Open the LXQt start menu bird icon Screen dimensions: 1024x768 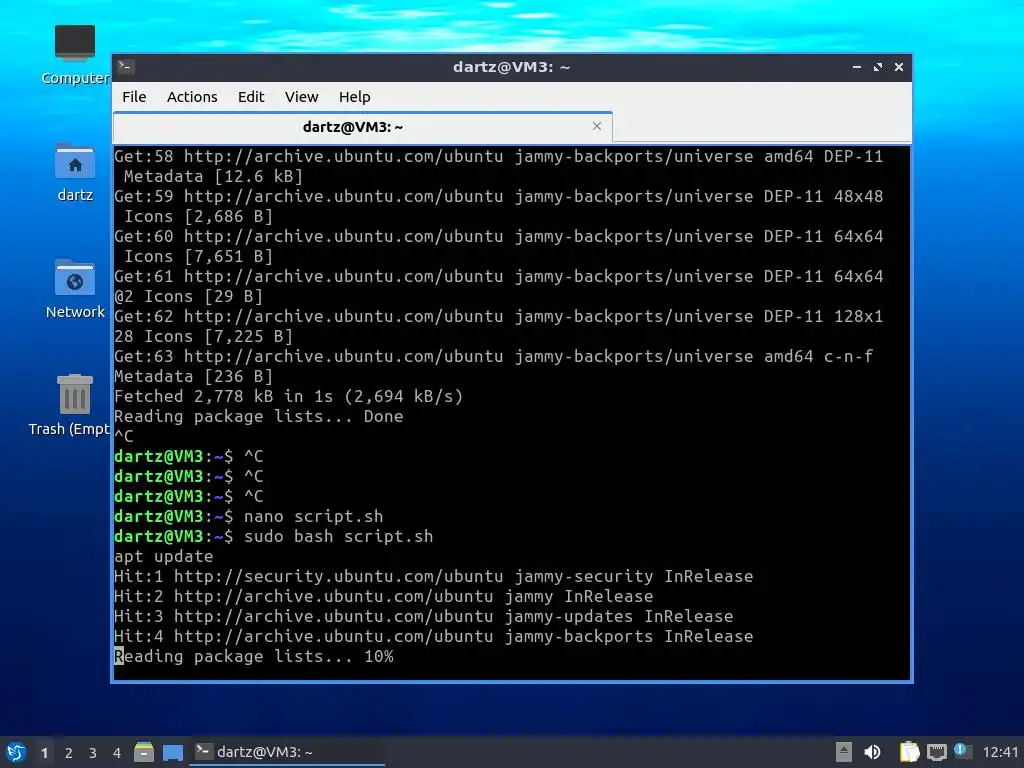click(x=16, y=752)
